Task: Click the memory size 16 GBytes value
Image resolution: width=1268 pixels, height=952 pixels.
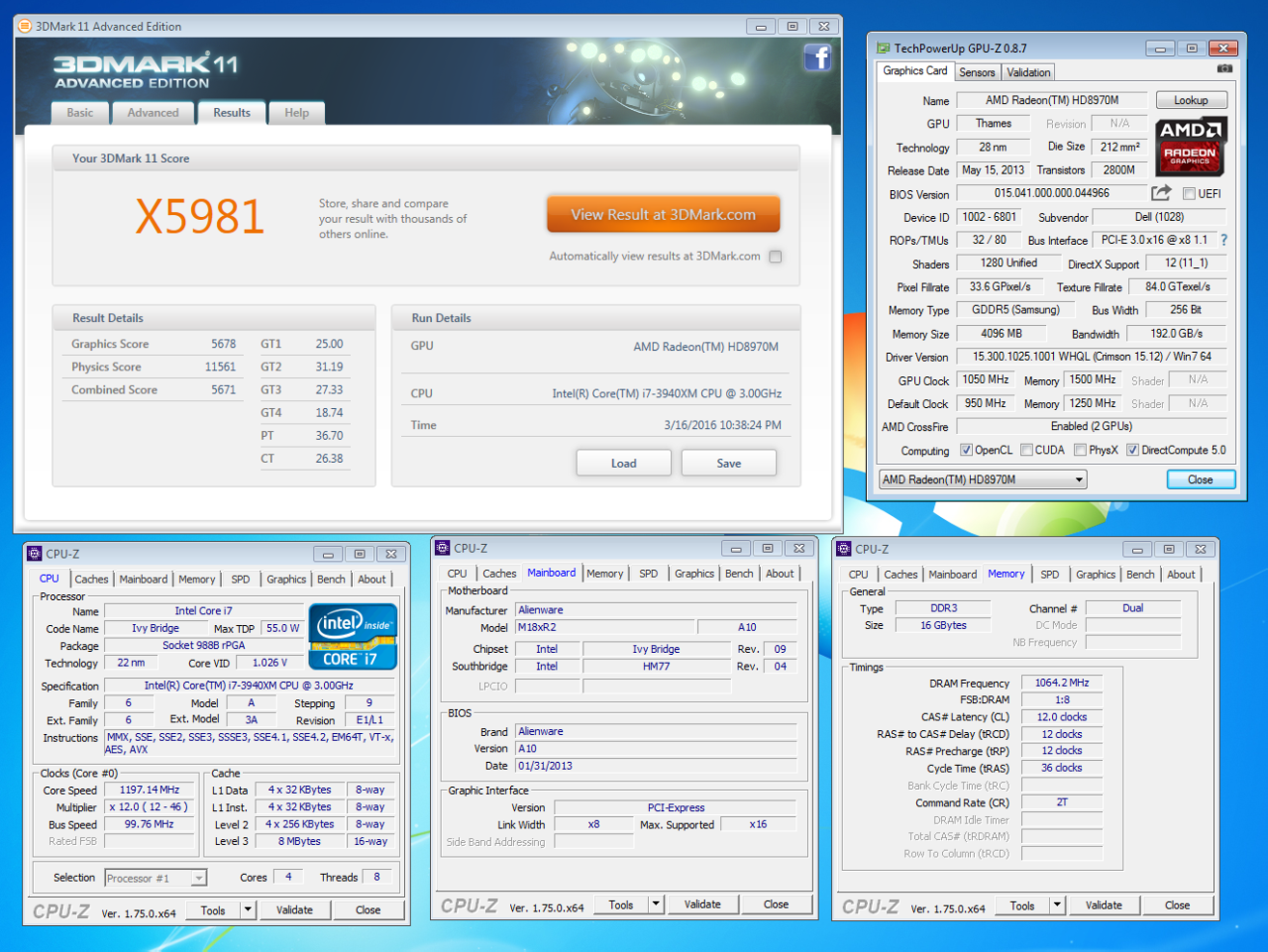Action: tap(943, 625)
